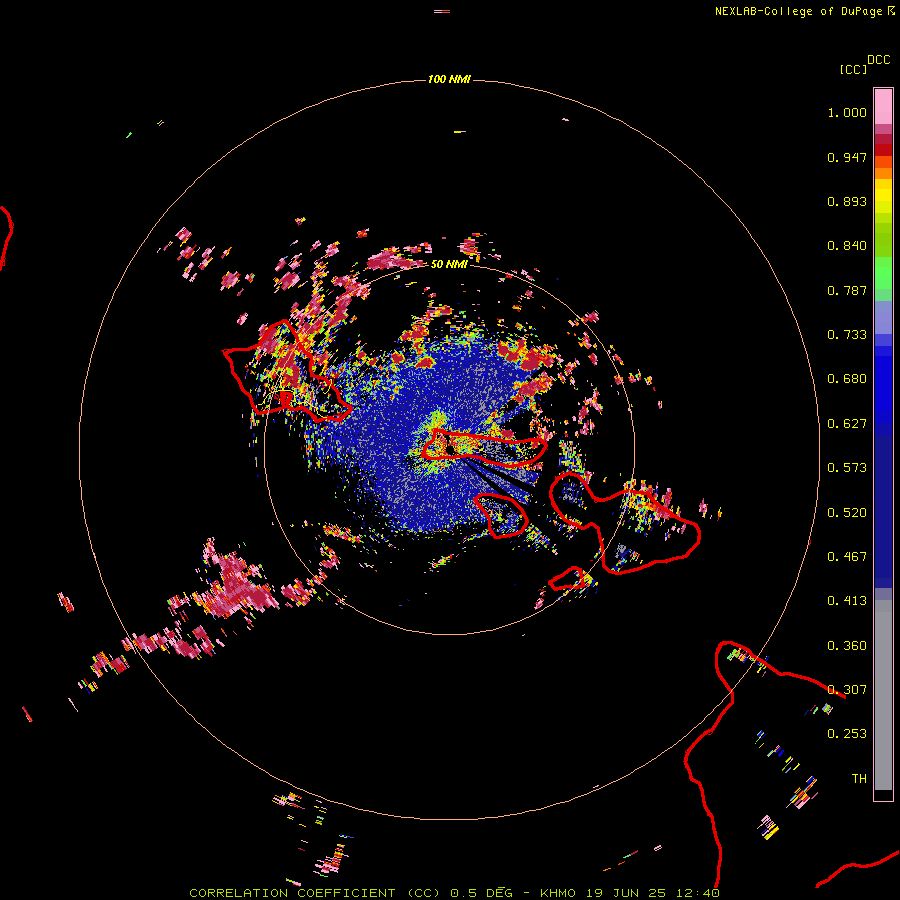This screenshot has height=900, width=900.
Task: Click the NEXLAB-College of DuPage label
Action: [798, 11]
